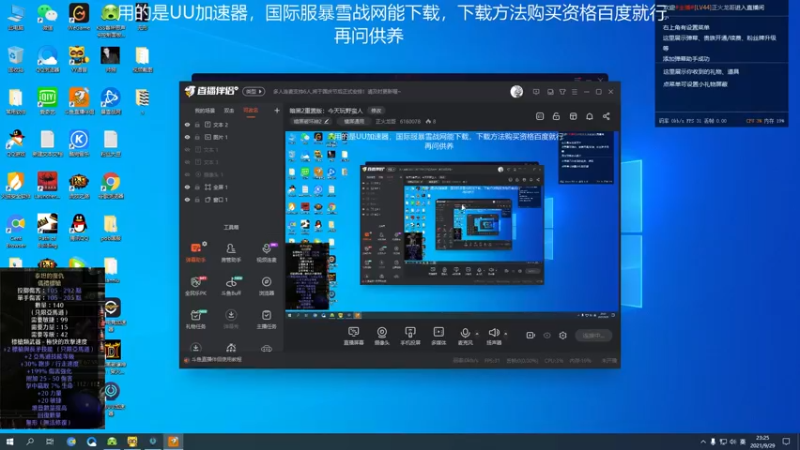Open the 房管助手 room manager tool
The height and width of the screenshot is (450, 800).
pos(231,252)
